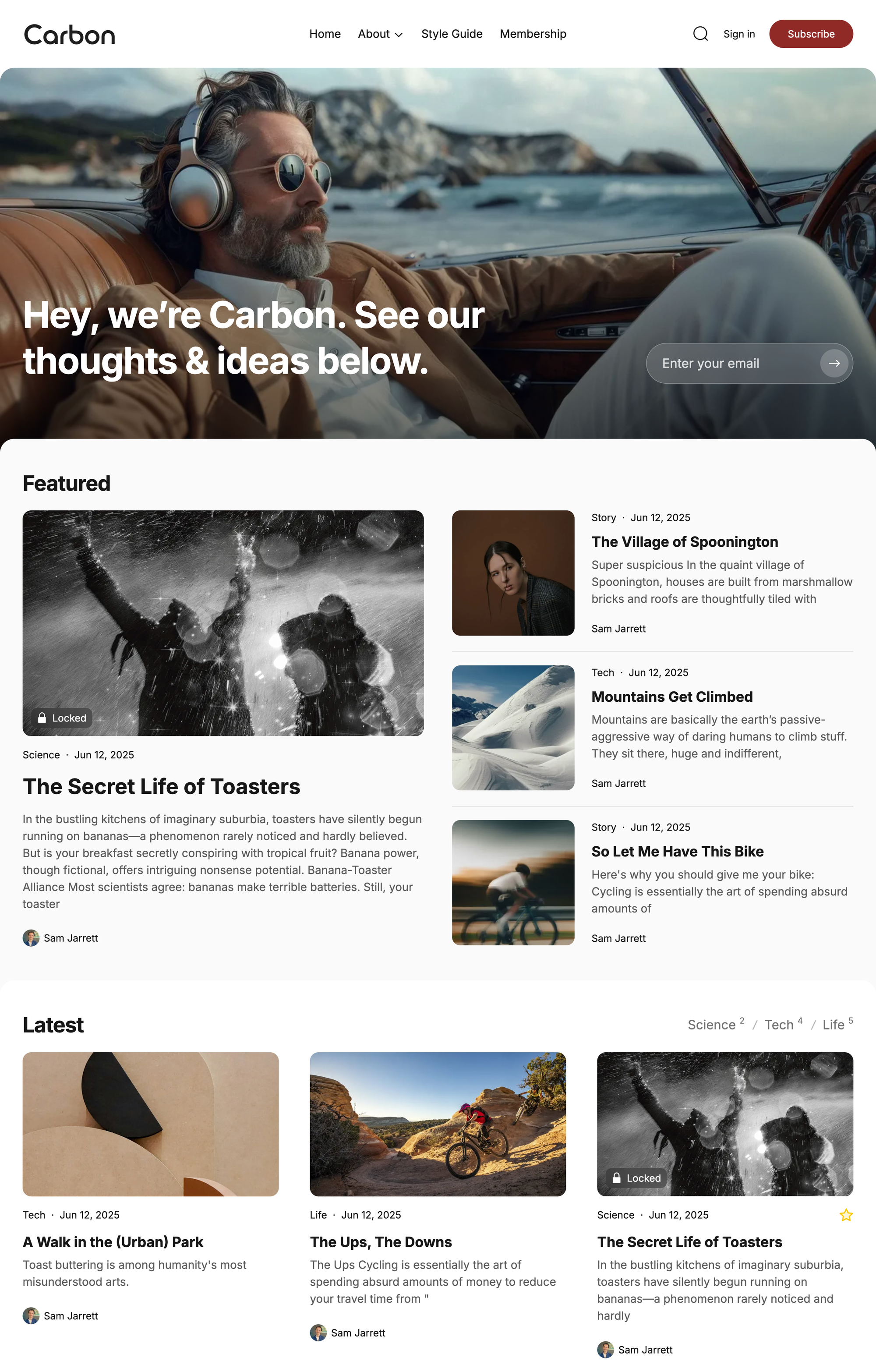Open the search magnifier icon
This screenshot has height=1372, width=876.
tap(700, 34)
